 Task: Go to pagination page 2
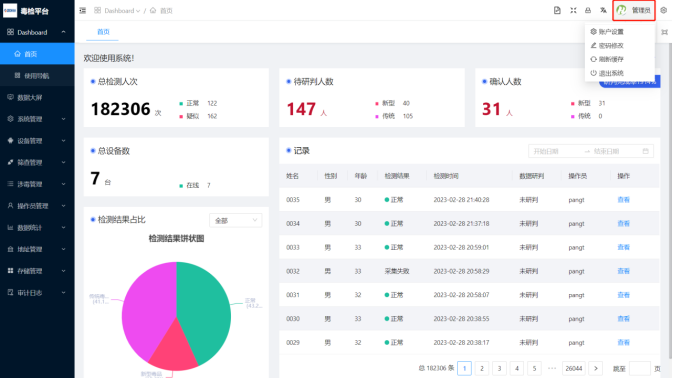pos(482,368)
